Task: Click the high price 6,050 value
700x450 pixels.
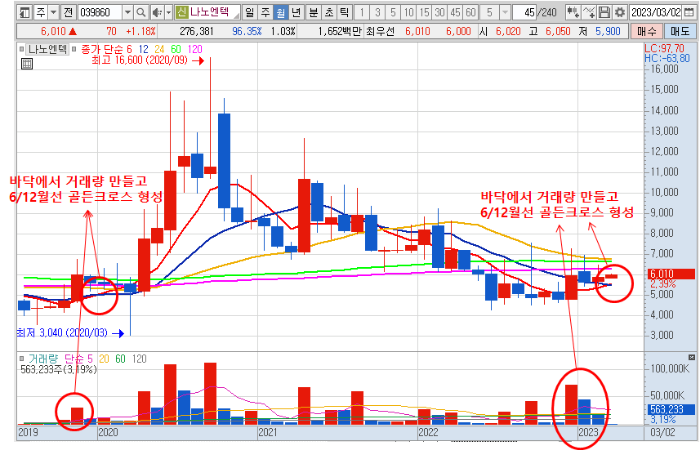Action: pos(558,32)
